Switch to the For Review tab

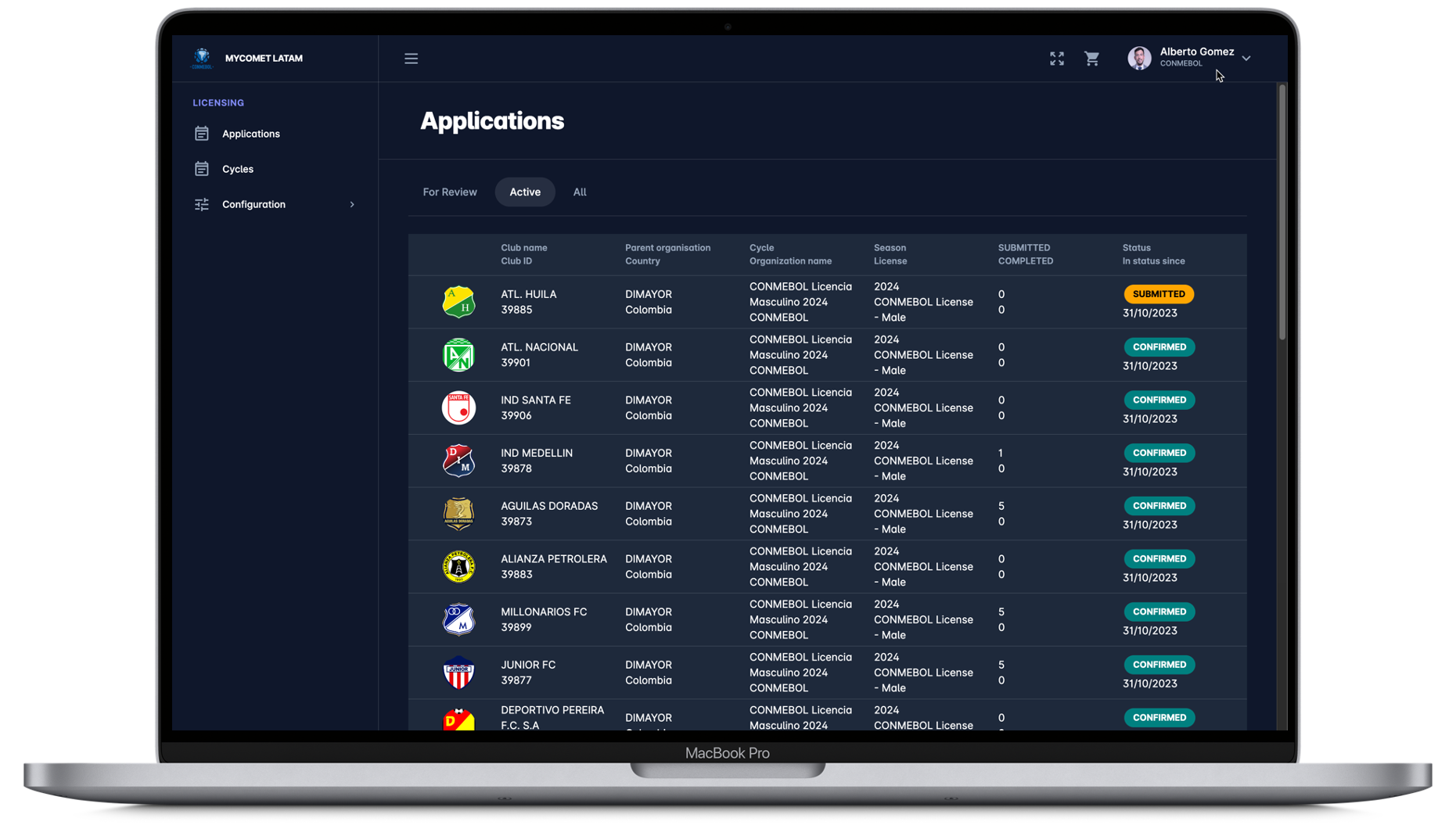[x=450, y=192]
